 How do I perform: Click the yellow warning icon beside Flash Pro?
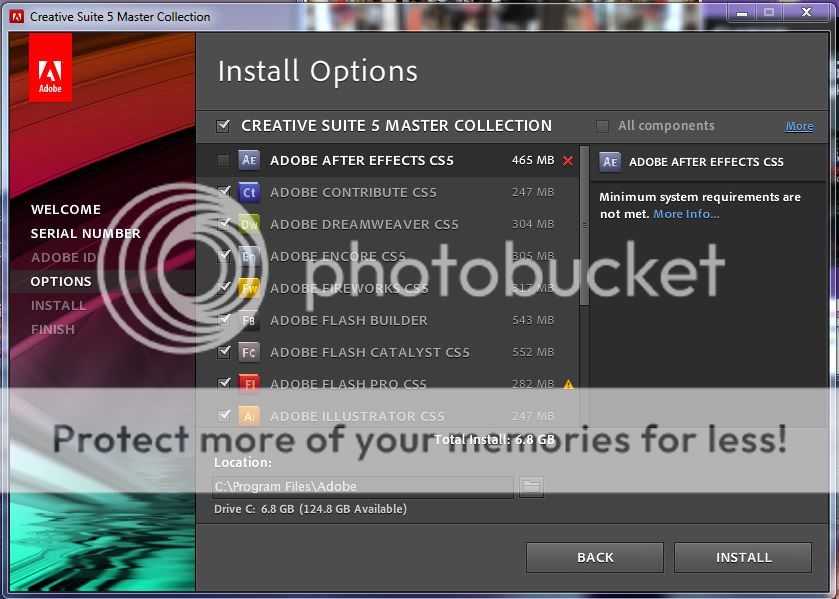(x=568, y=384)
